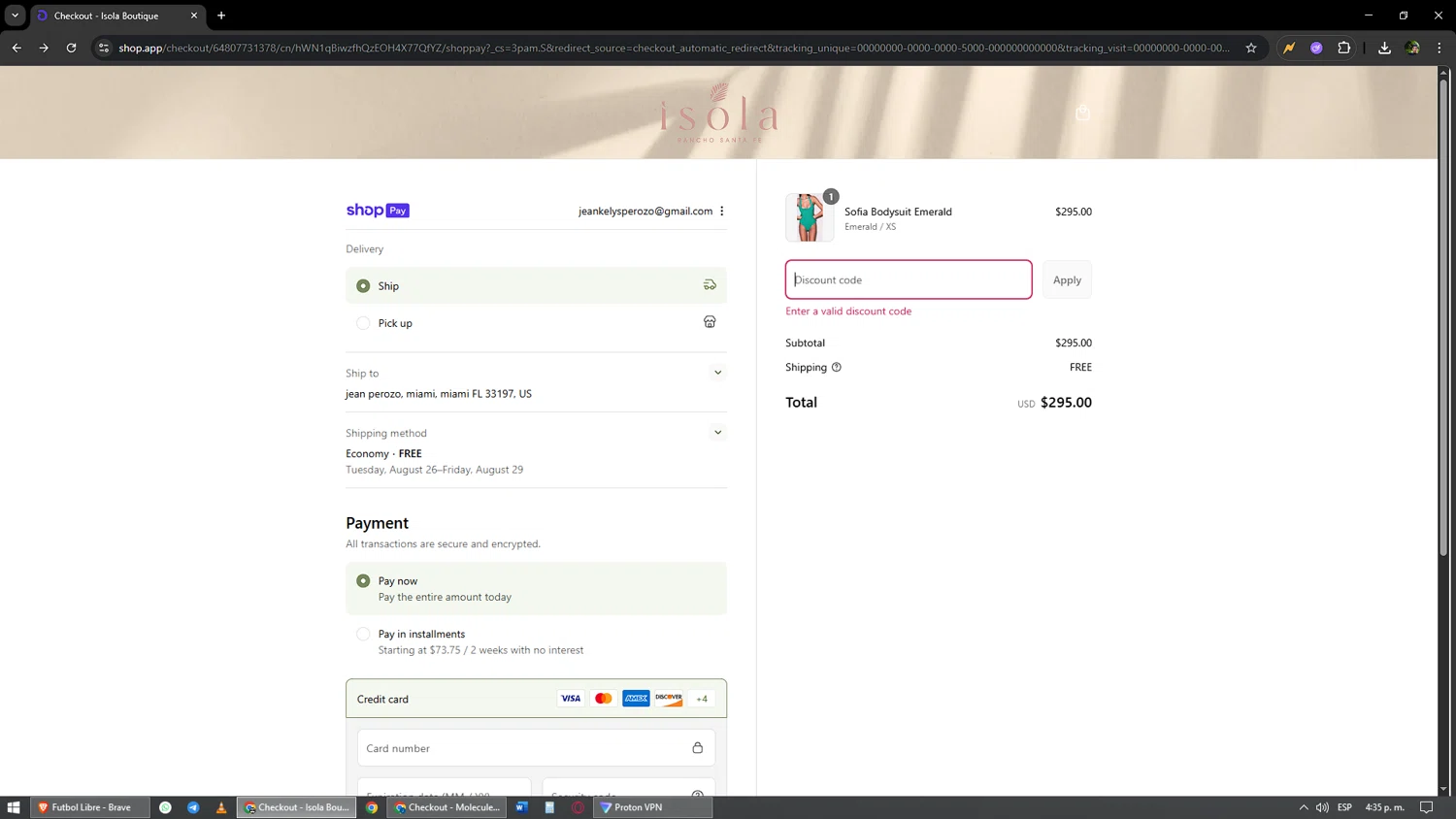Switch to Checkout - Molecule taskbar window
This screenshot has width=1456, height=819.
447,807
